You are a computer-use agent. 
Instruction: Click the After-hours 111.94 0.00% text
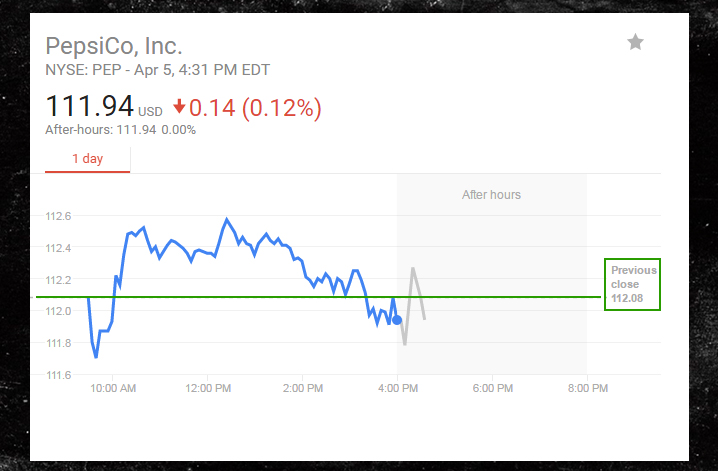[x=120, y=129]
